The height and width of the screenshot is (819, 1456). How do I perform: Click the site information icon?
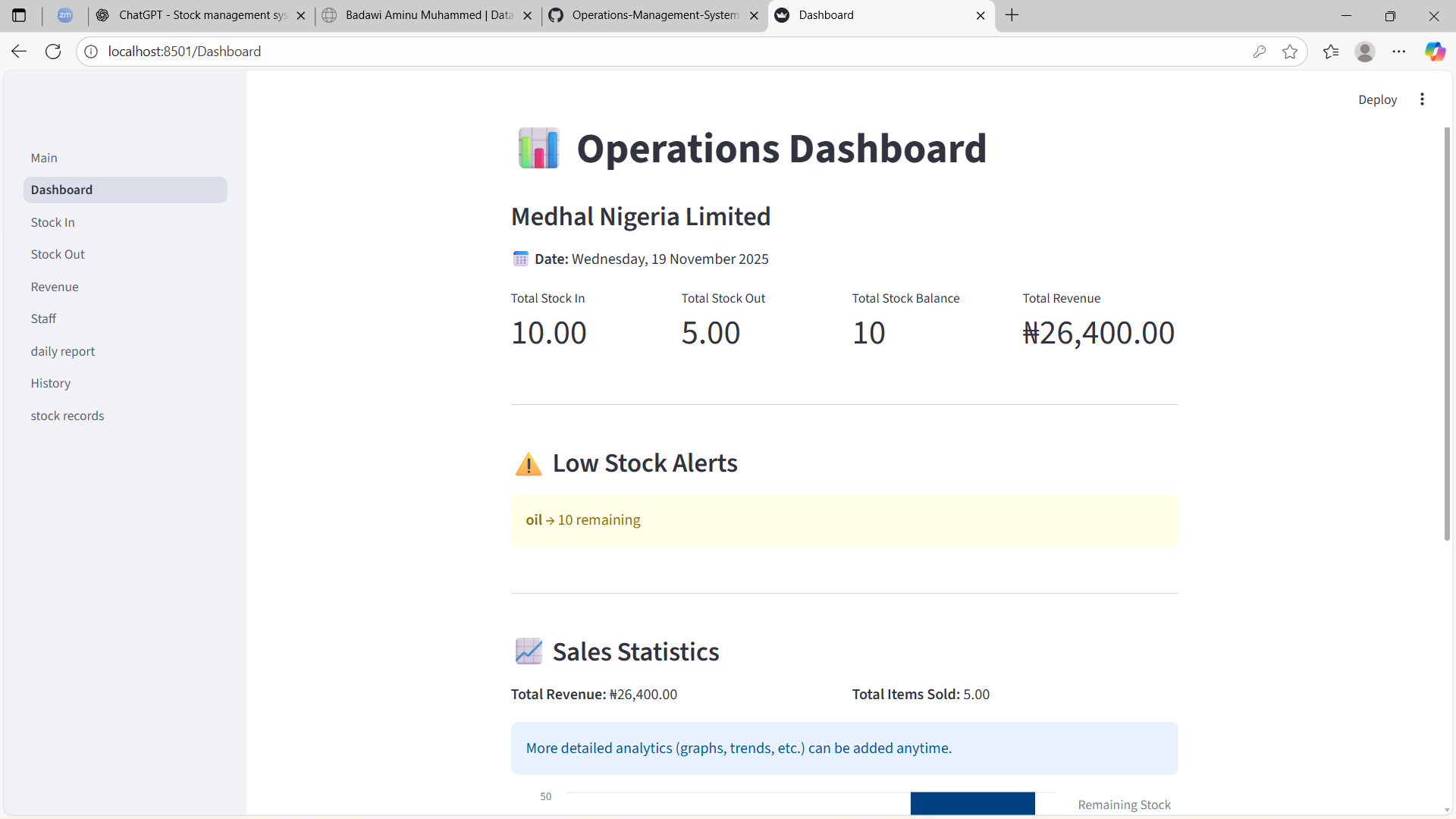[91, 52]
